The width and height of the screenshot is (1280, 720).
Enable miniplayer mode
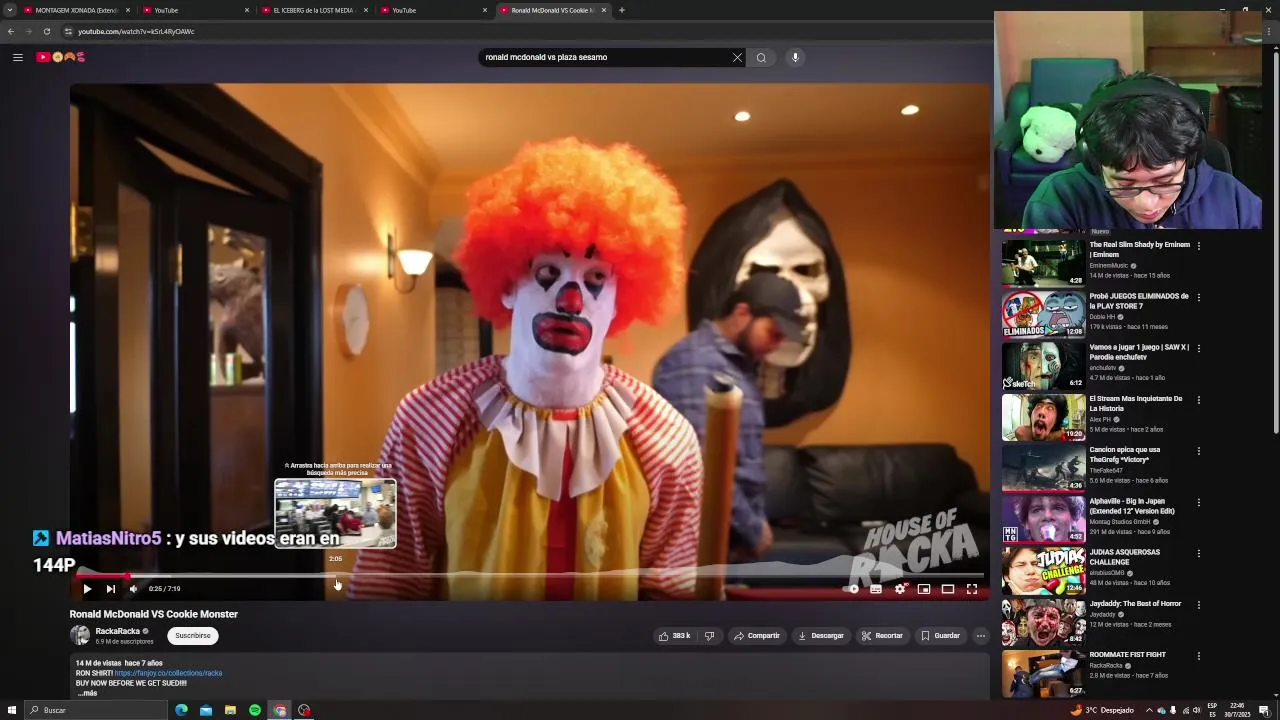point(924,589)
